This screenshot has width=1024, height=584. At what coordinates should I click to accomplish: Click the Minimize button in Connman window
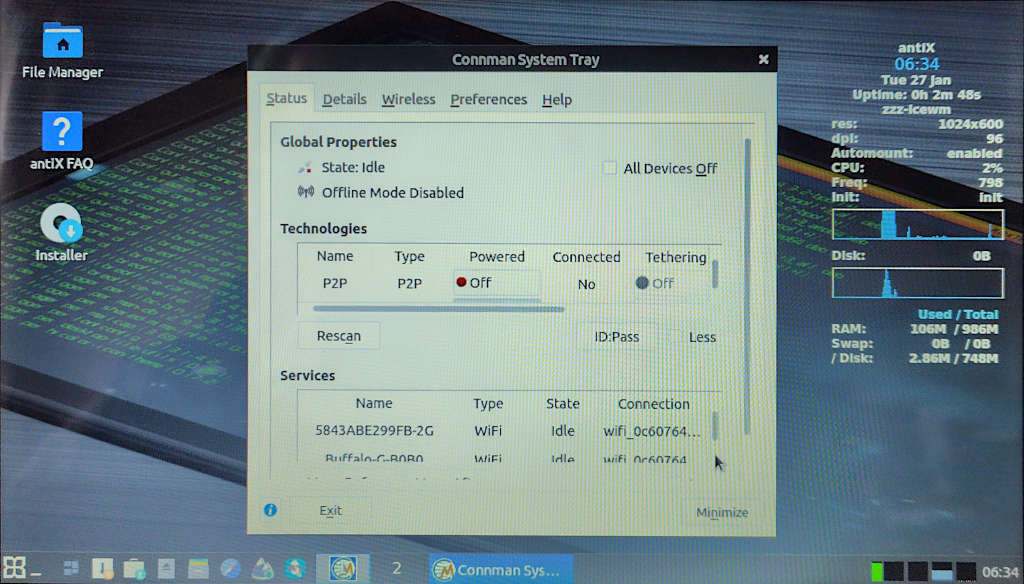coord(721,512)
